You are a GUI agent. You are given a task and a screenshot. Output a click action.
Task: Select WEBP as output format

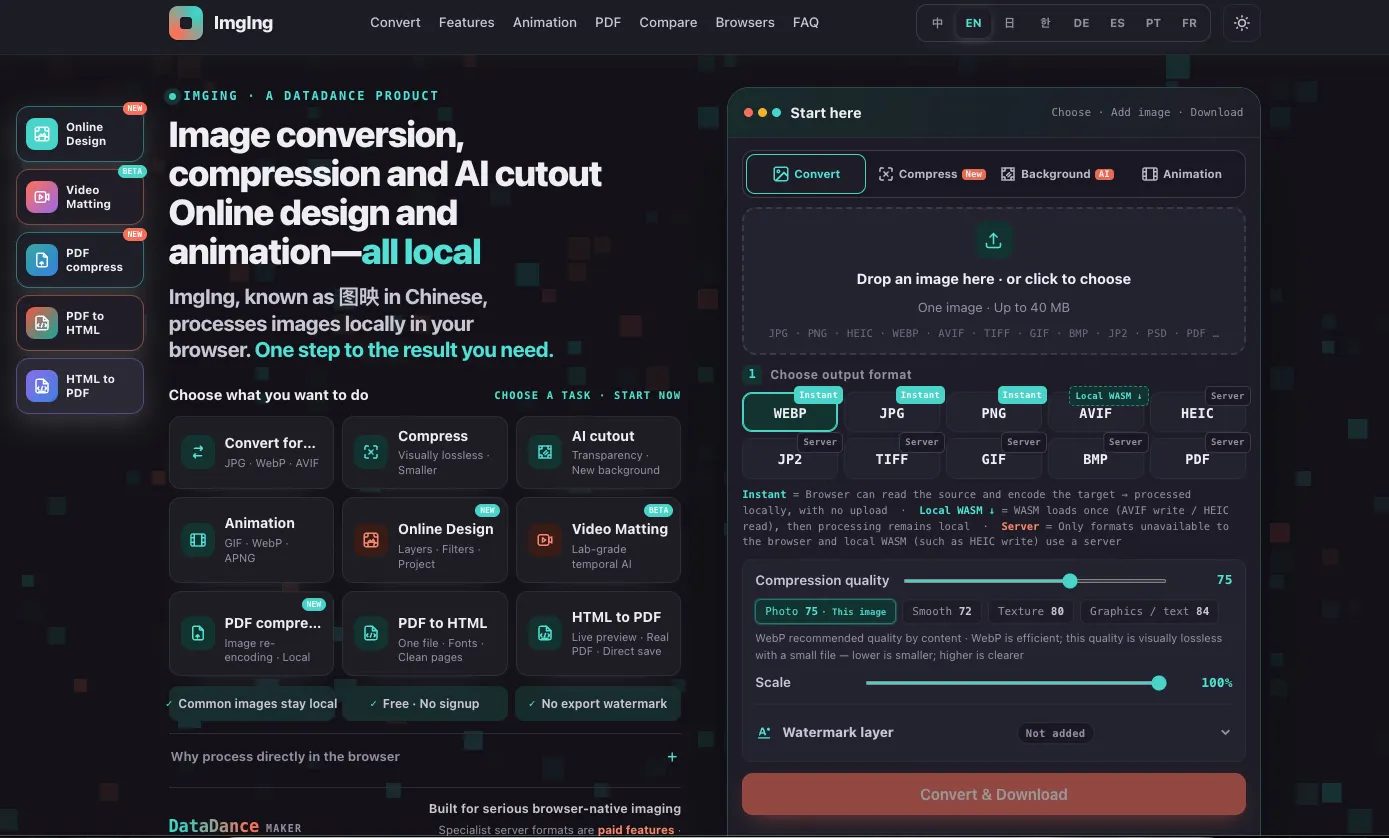coord(790,413)
